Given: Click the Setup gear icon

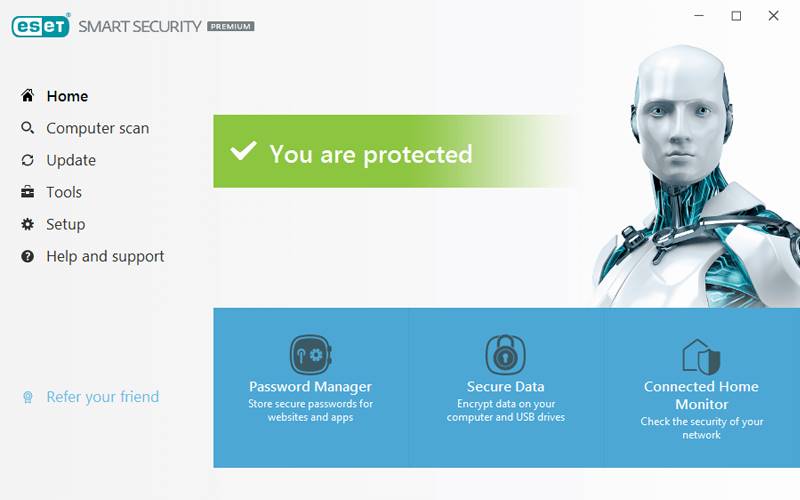Looking at the screenshot, I should click(27, 224).
